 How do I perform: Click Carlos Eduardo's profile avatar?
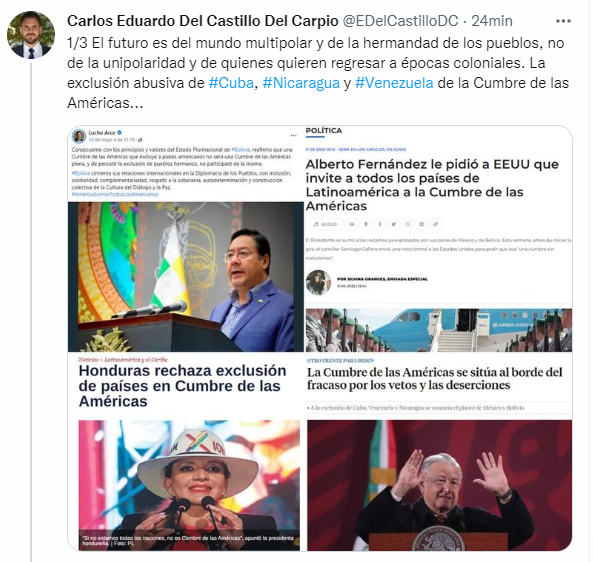[31, 35]
